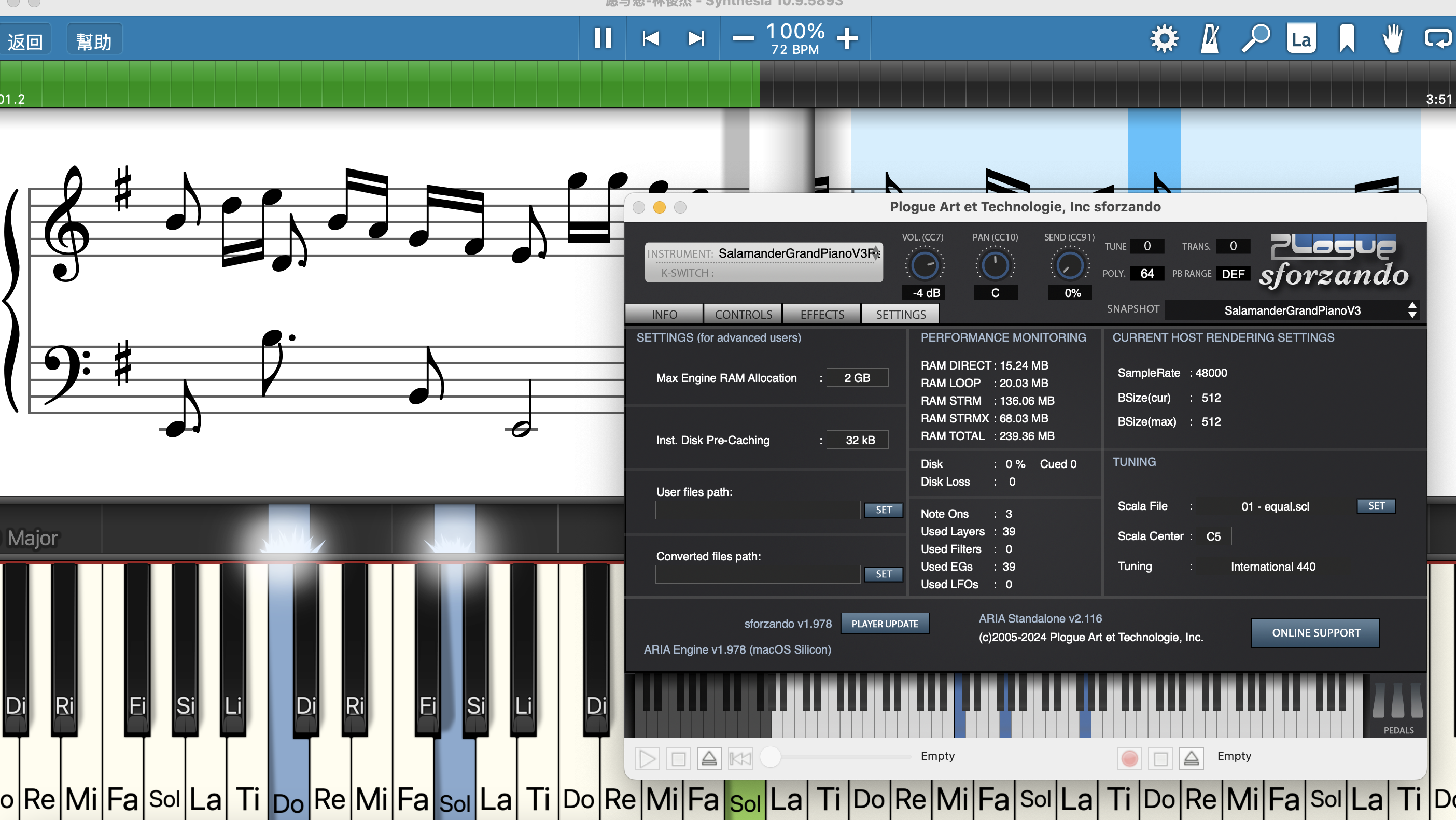Open the Scala Center C5 dropdown
This screenshot has height=820, width=1456.
pos(1213,536)
